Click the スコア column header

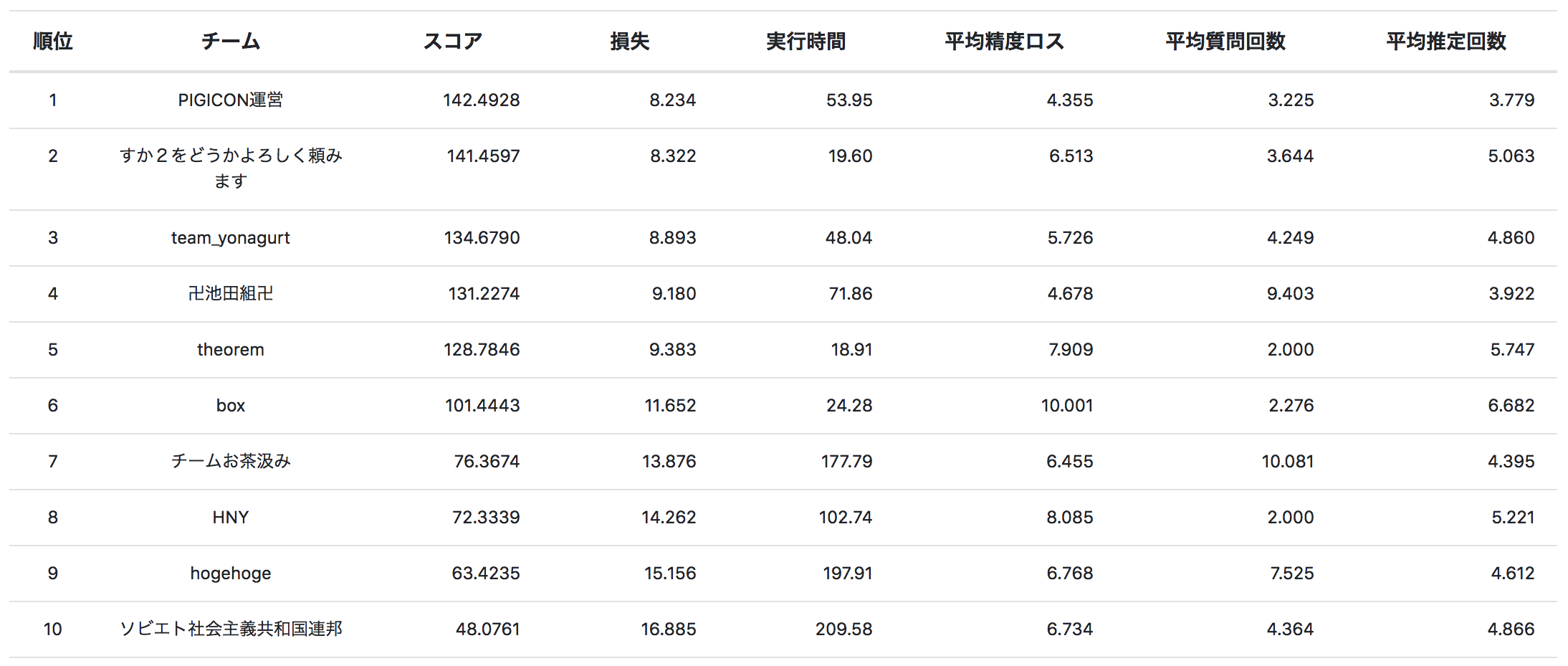click(x=452, y=42)
